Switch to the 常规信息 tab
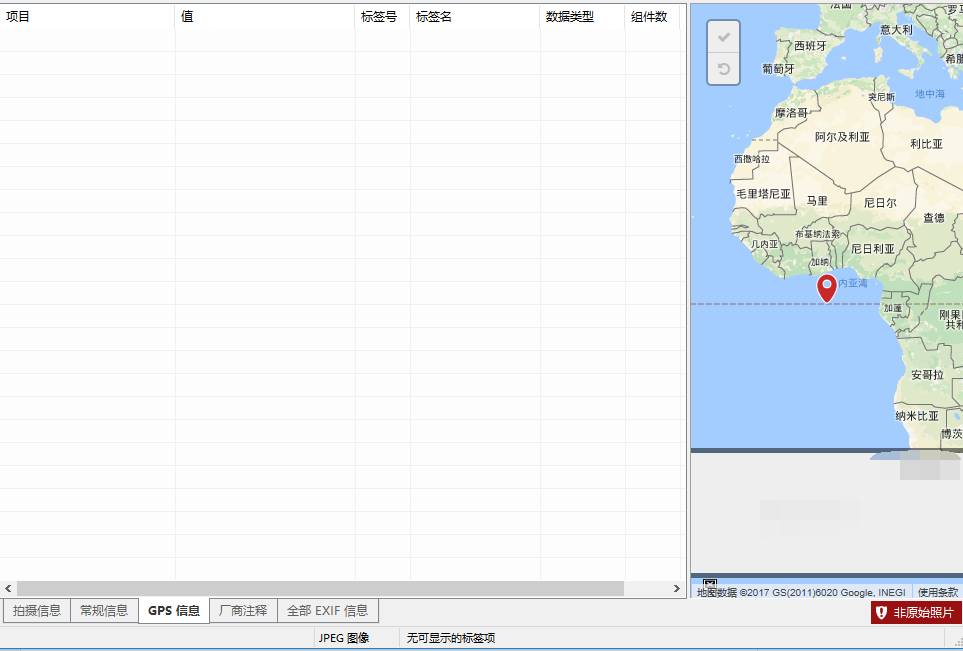 pyautogui.click(x=104, y=610)
